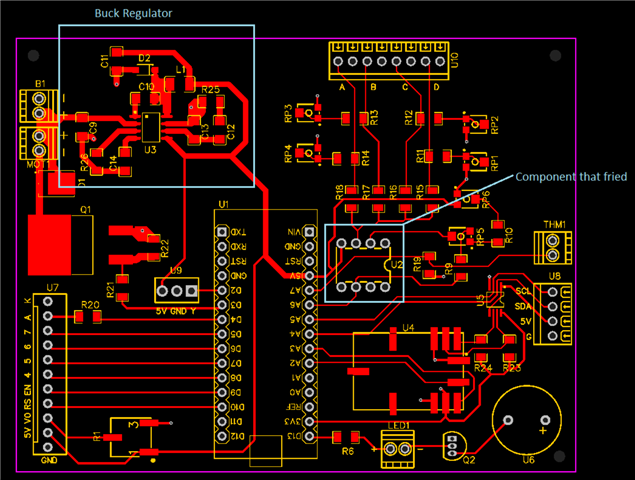Click the D12 pad on U1
Image resolution: width=635 pixels, height=480 pixels.
222,436
